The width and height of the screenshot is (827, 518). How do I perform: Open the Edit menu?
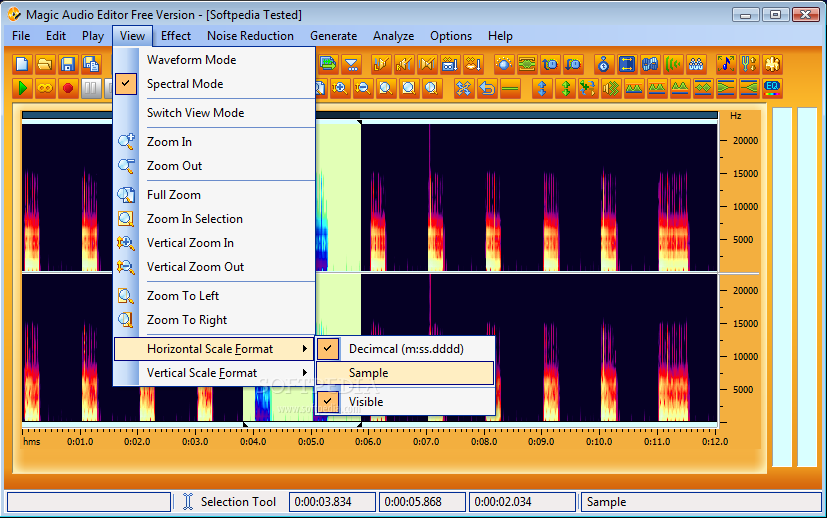tap(55, 36)
